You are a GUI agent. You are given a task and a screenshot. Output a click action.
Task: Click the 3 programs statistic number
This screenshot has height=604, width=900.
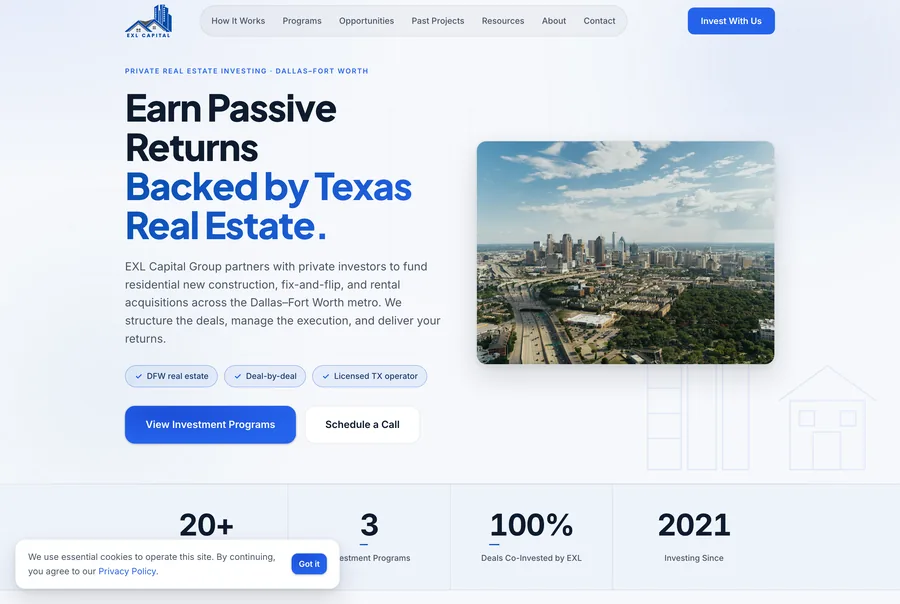click(369, 525)
